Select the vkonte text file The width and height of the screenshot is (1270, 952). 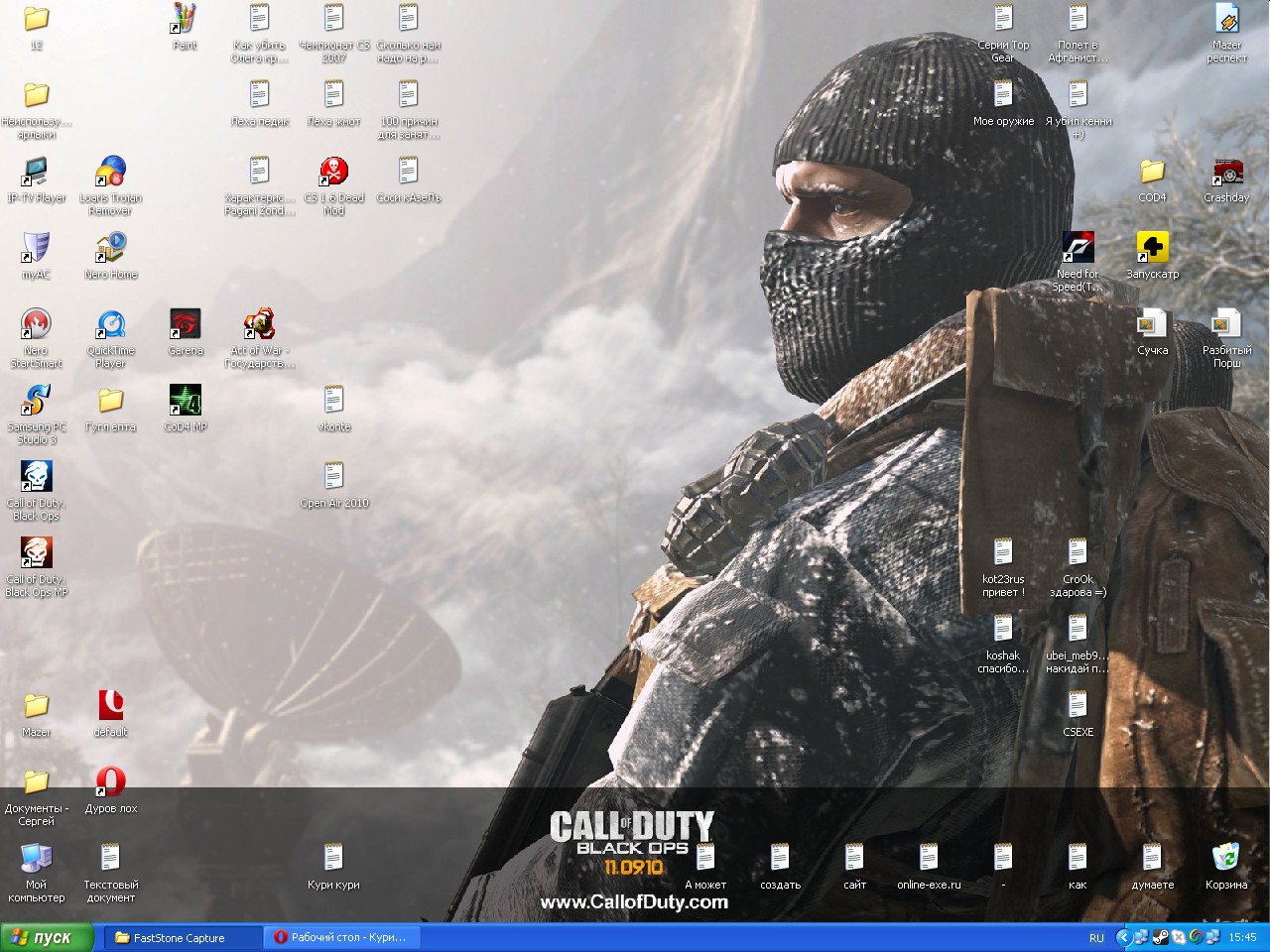click(x=334, y=402)
